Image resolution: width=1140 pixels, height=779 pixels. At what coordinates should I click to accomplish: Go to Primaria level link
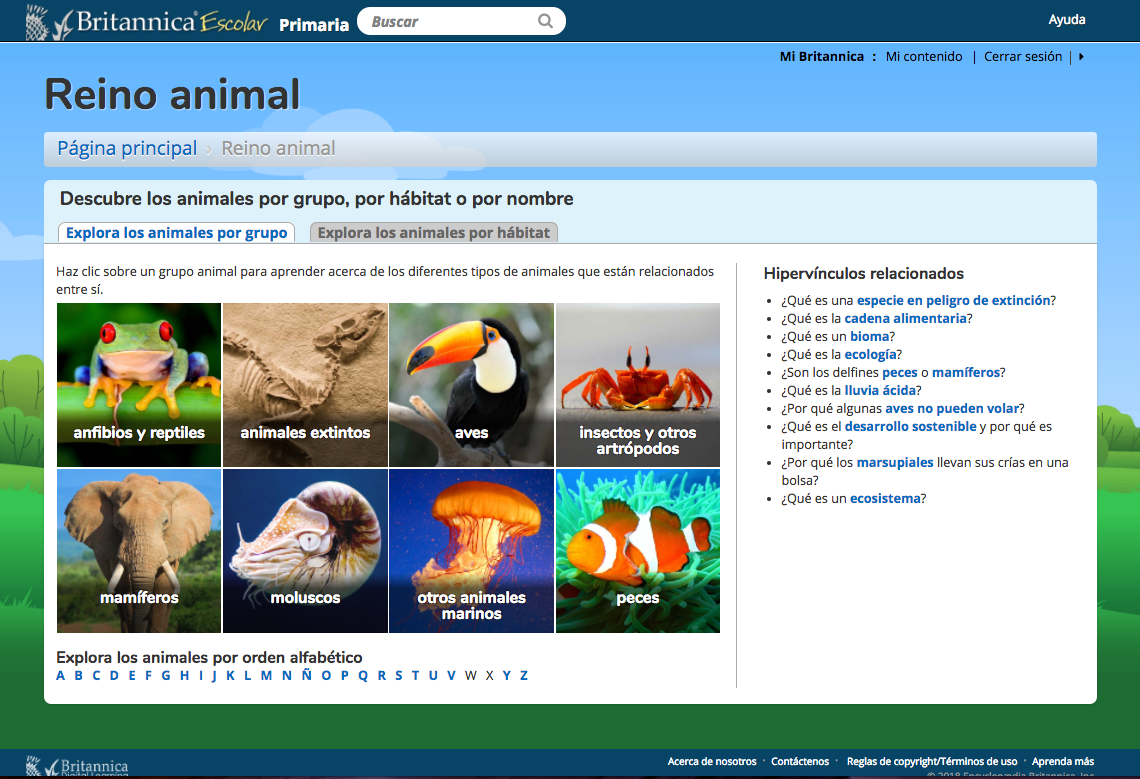pyautogui.click(x=314, y=25)
